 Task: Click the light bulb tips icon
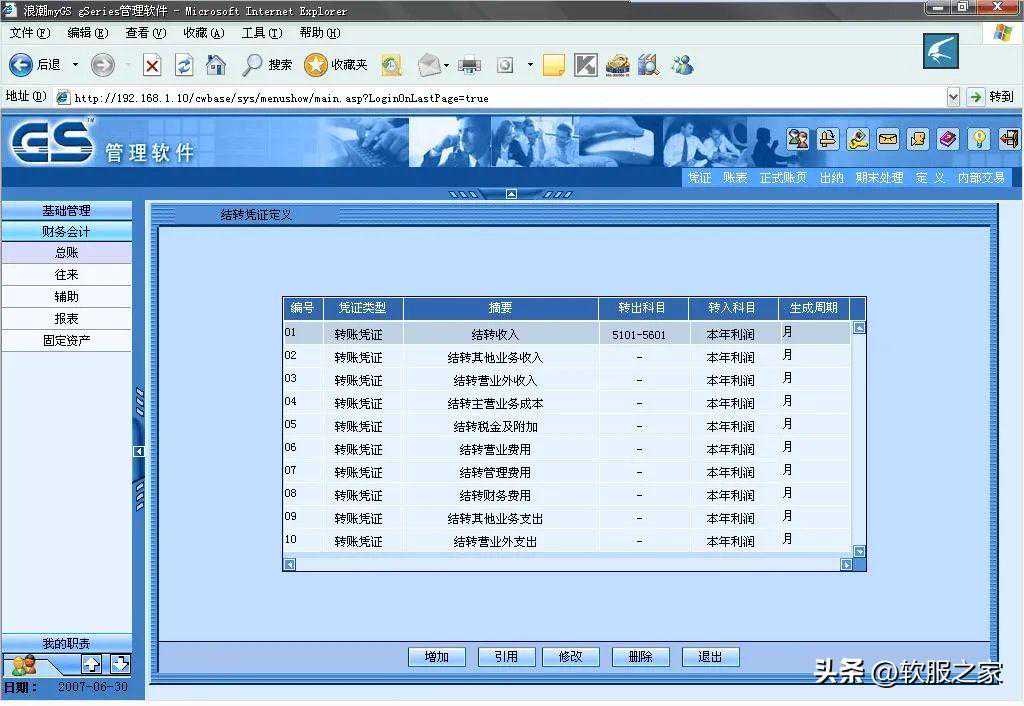(x=978, y=139)
